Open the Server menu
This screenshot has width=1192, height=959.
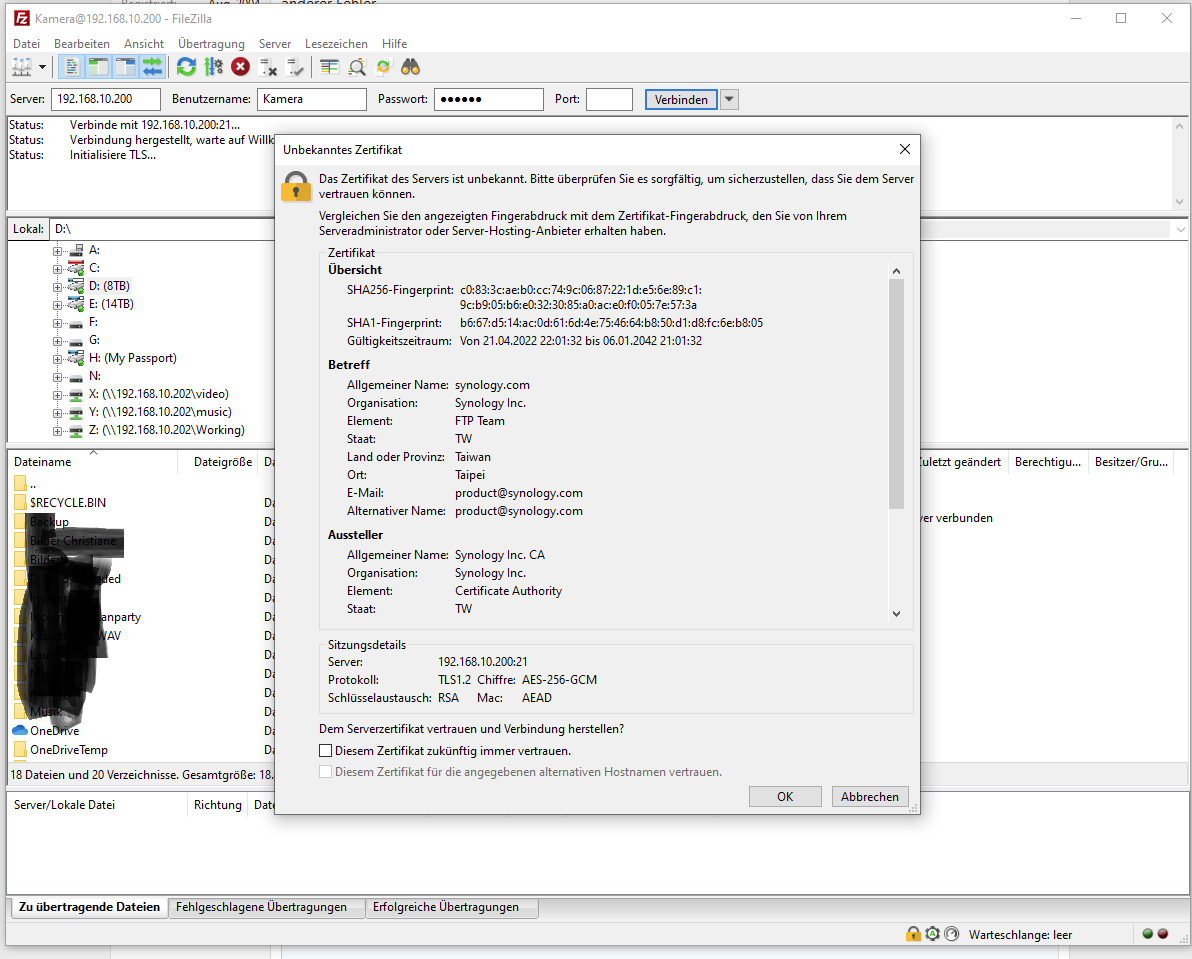click(274, 44)
